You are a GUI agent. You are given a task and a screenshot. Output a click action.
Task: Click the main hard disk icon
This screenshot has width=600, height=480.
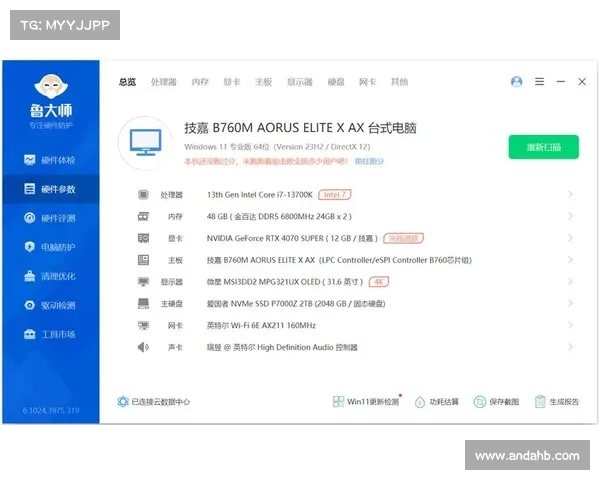(143, 304)
